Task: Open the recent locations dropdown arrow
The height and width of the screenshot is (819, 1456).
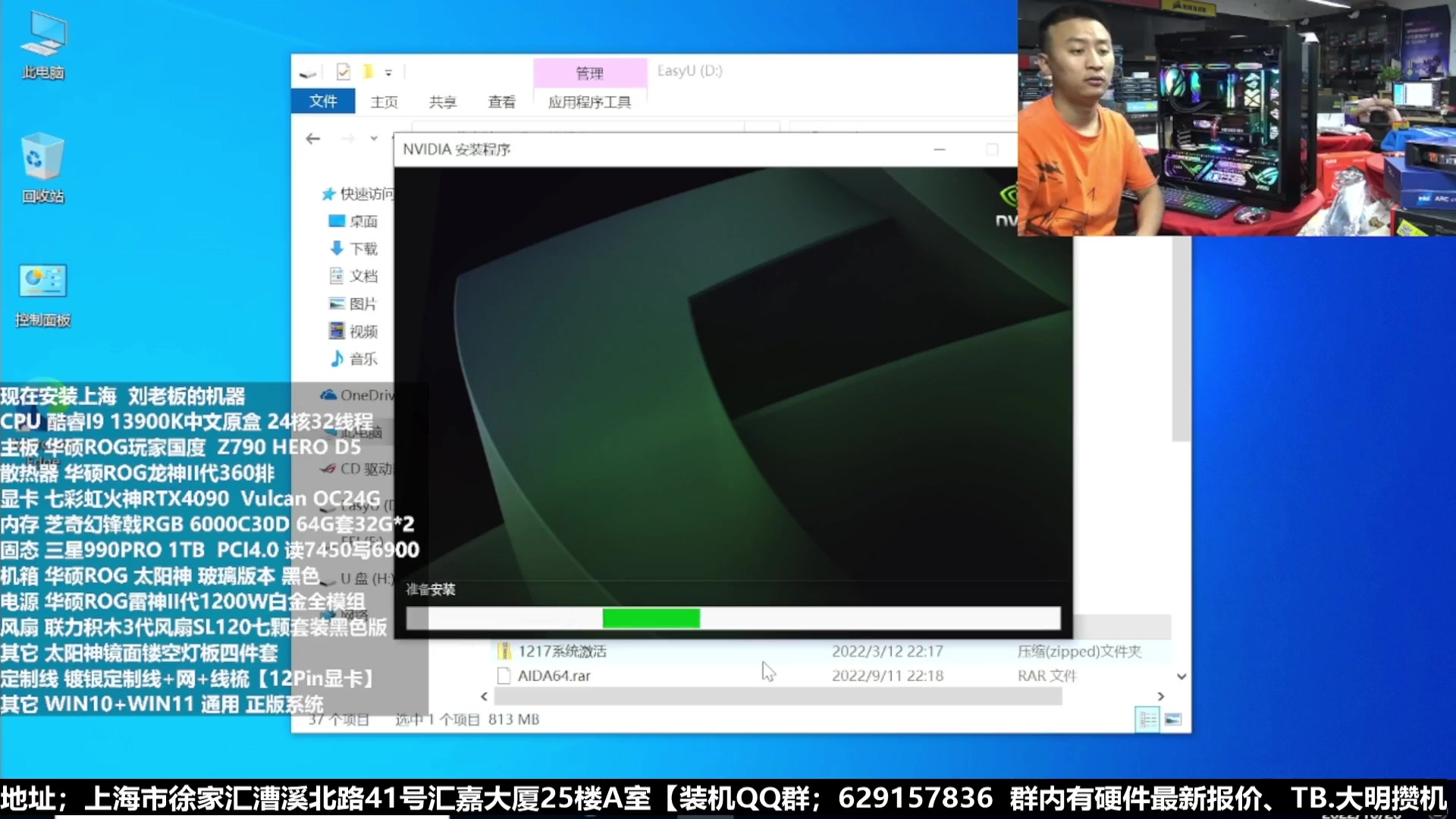Action: [374, 139]
